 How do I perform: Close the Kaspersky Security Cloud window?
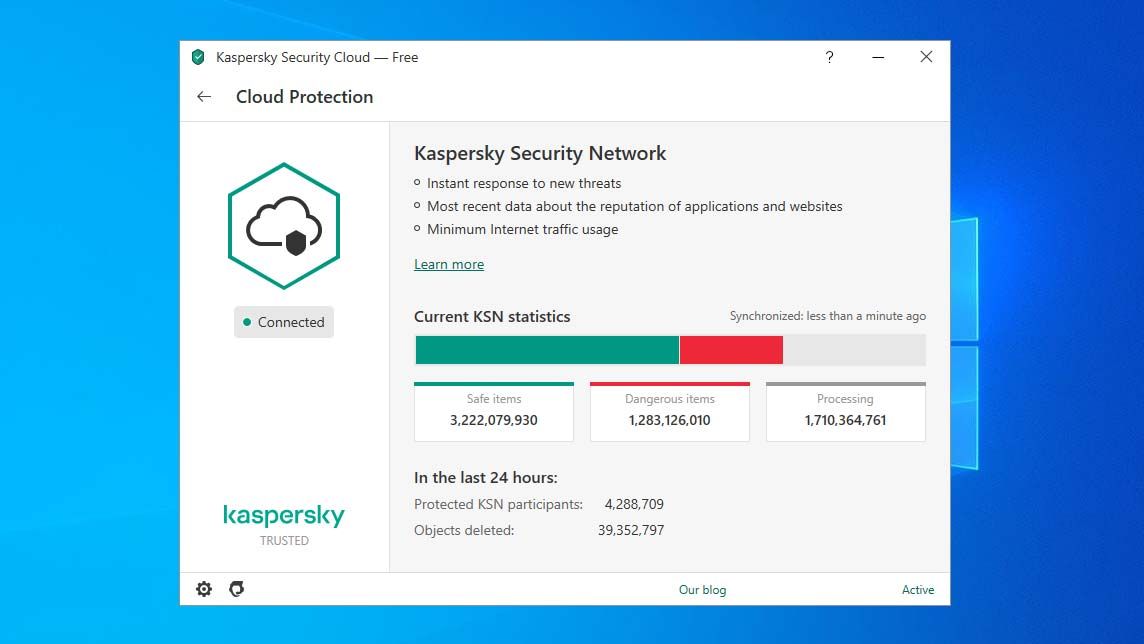click(926, 57)
